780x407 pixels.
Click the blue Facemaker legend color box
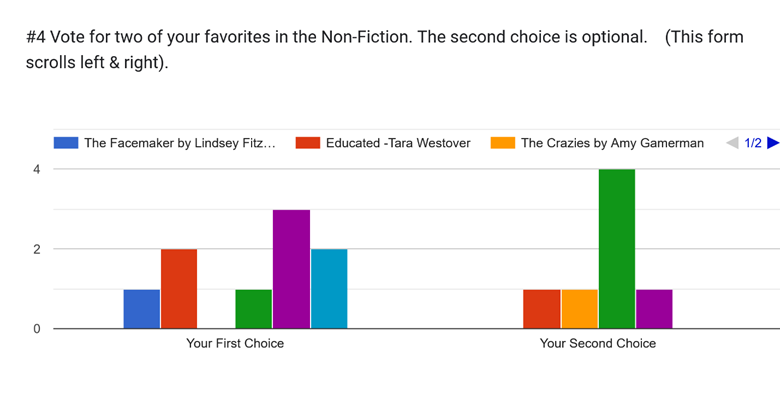pos(66,143)
